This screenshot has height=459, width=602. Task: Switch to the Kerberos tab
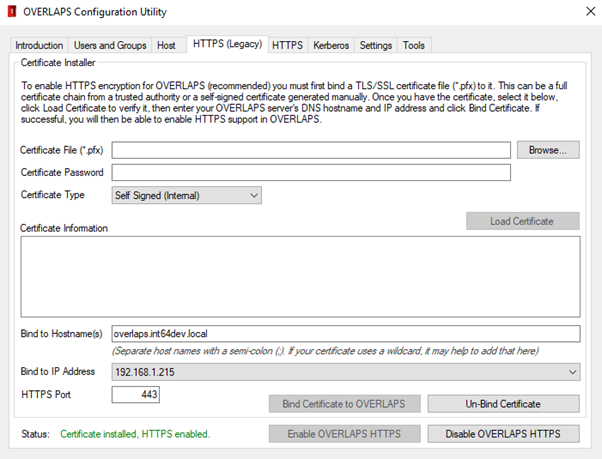(331, 45)
